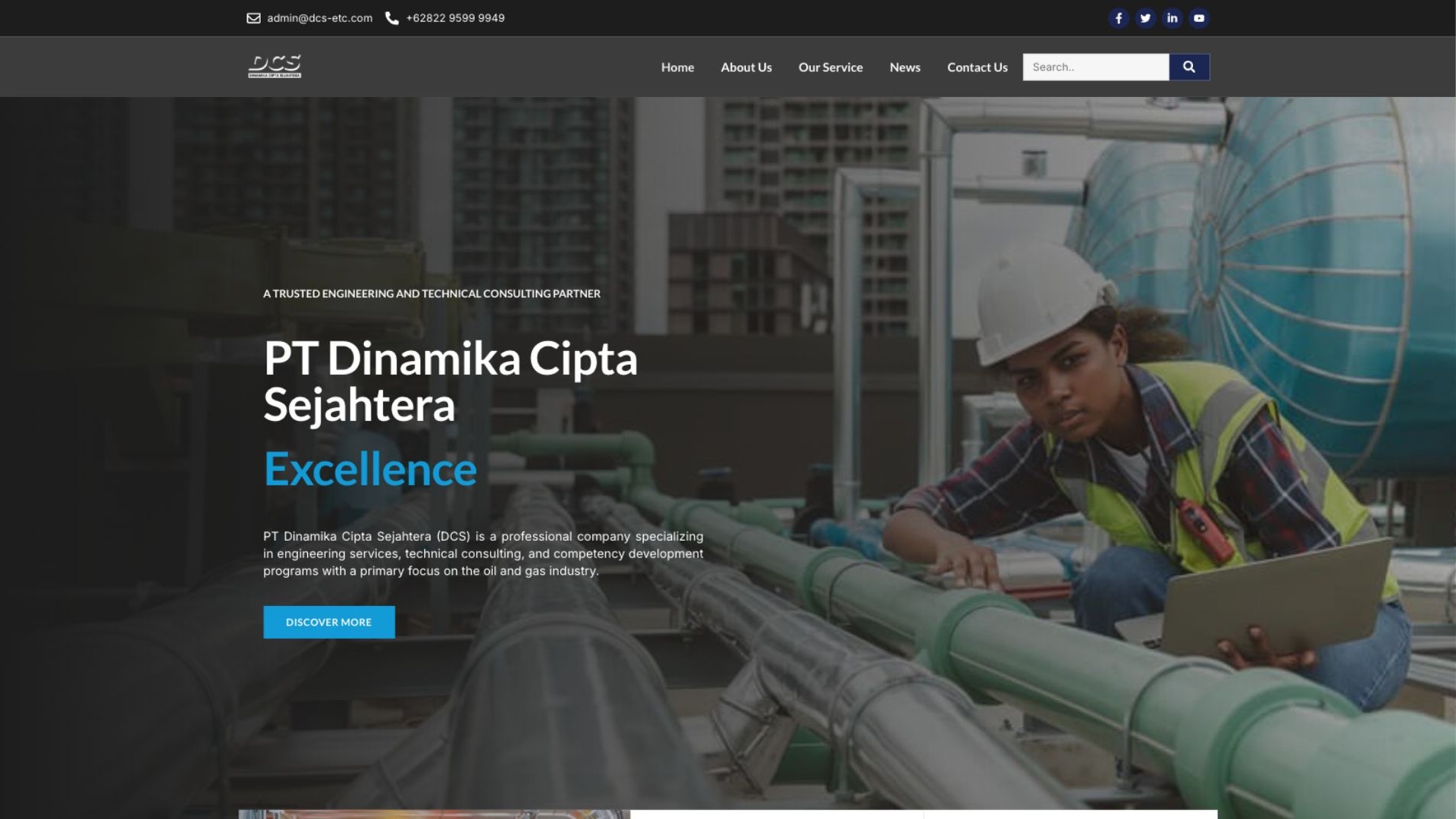The width and height of the screenshot is (1456, 819).
Task: Click the PT Dinamika Cipta Sejahtera heading
Action: [450, 381]
